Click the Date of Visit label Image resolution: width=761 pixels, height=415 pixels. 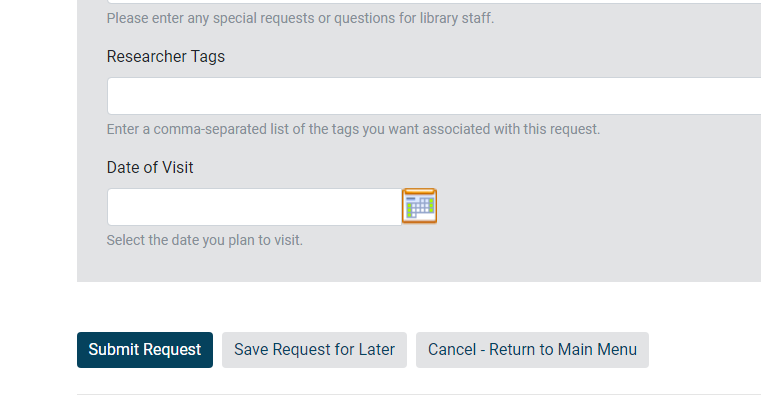pyautogui.click(x=150, y=168)
